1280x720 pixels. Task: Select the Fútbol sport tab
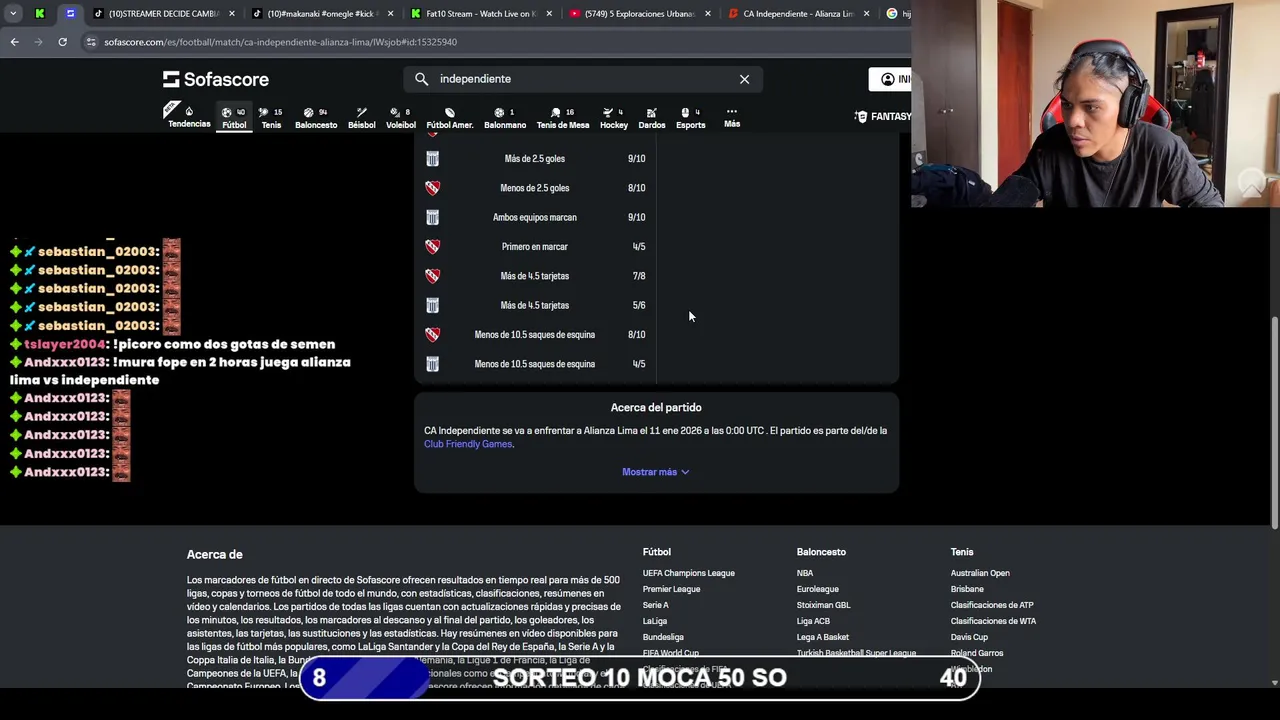(234, 118)
